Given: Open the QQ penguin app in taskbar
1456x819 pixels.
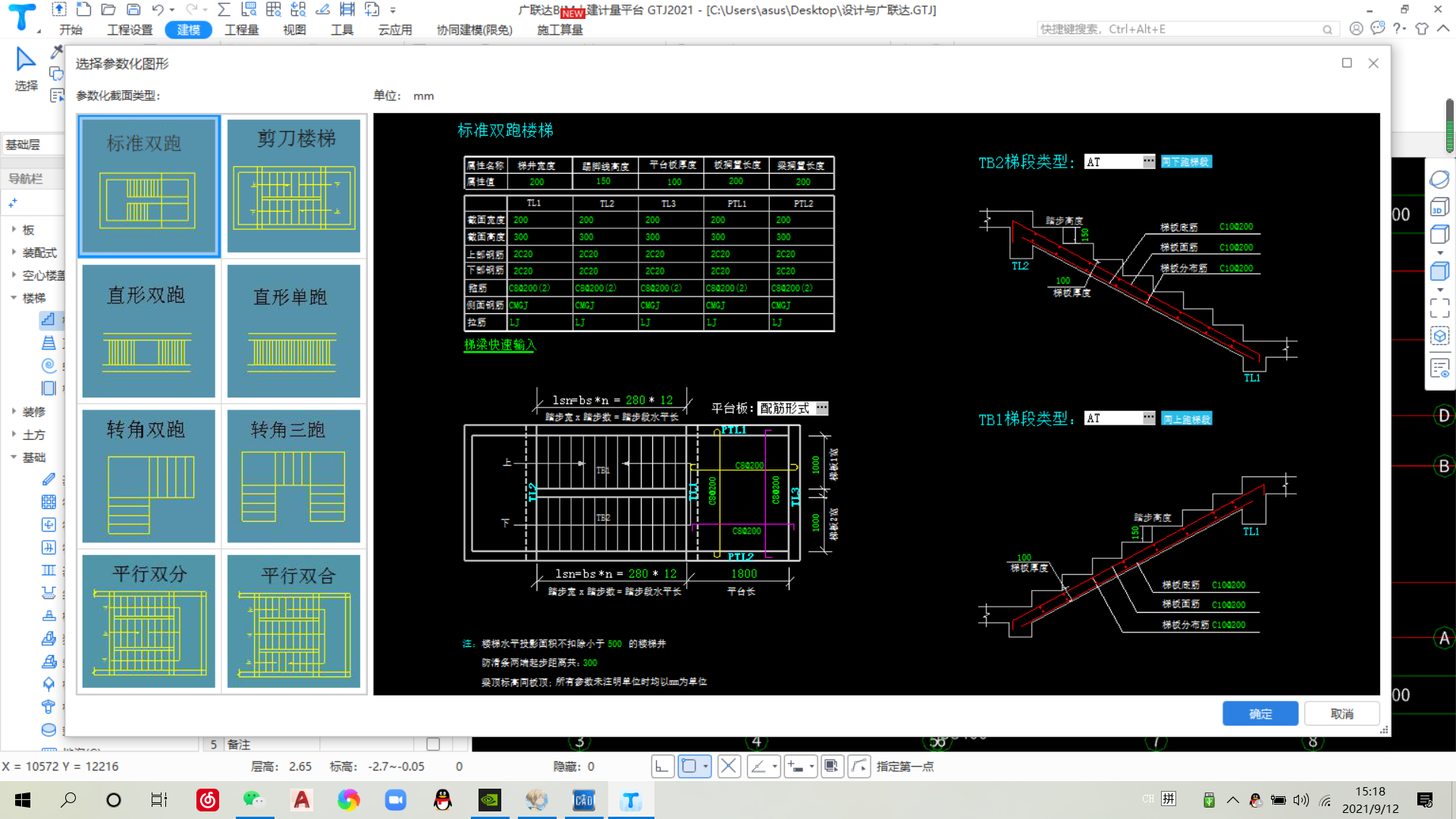Looking at the screenshot, I should coord(443,800).
